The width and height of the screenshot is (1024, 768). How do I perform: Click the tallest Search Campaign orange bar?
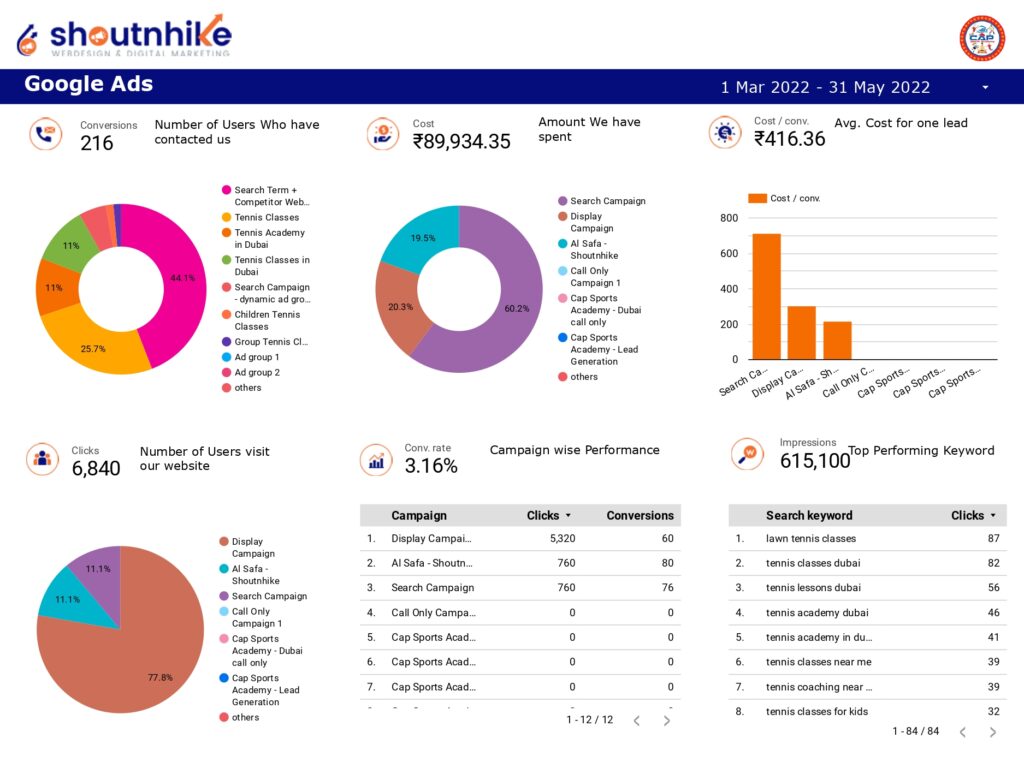point(767,296)
